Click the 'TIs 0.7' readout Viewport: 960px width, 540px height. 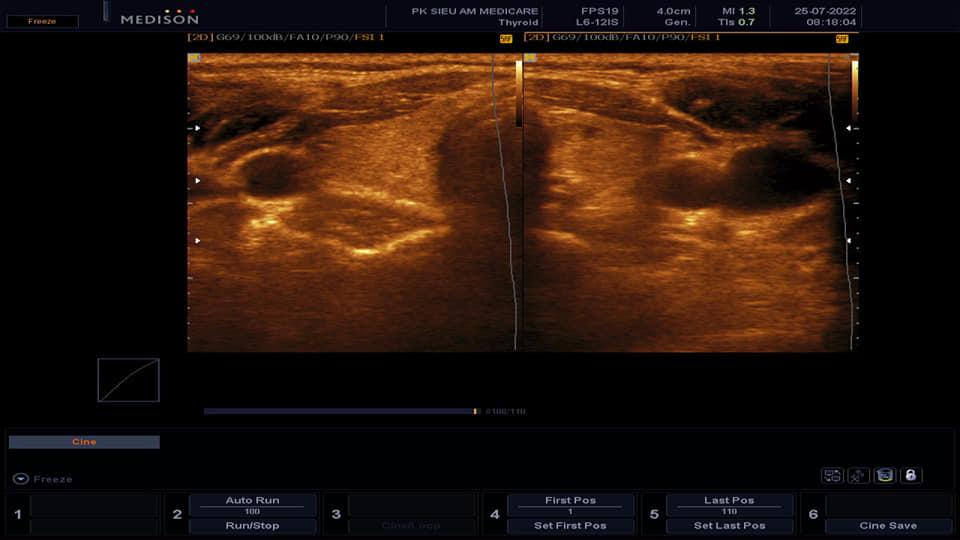[737, 22]
